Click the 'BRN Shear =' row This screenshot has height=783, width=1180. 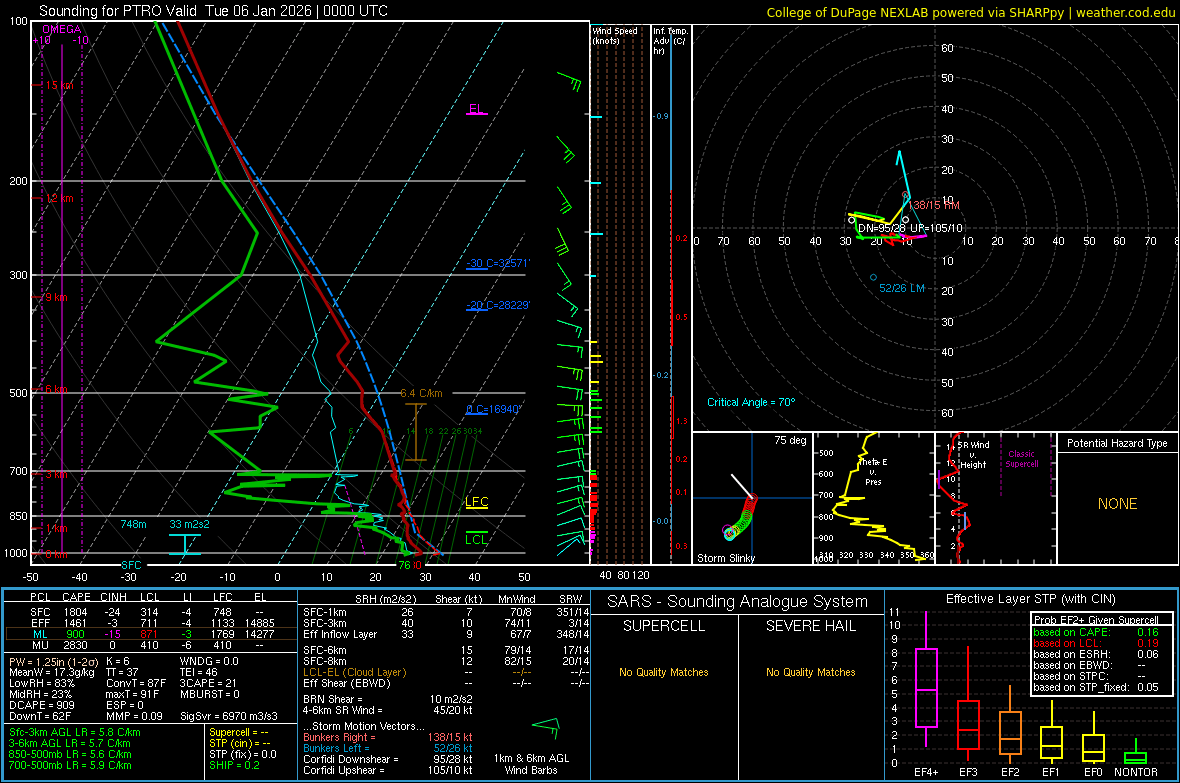387,699
